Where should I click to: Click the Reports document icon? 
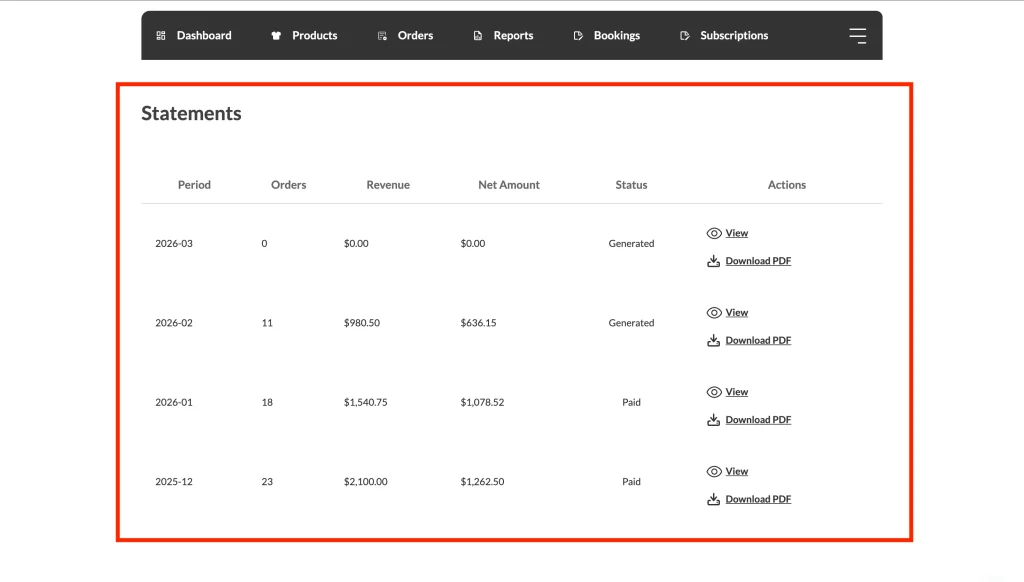coord(478,35)
